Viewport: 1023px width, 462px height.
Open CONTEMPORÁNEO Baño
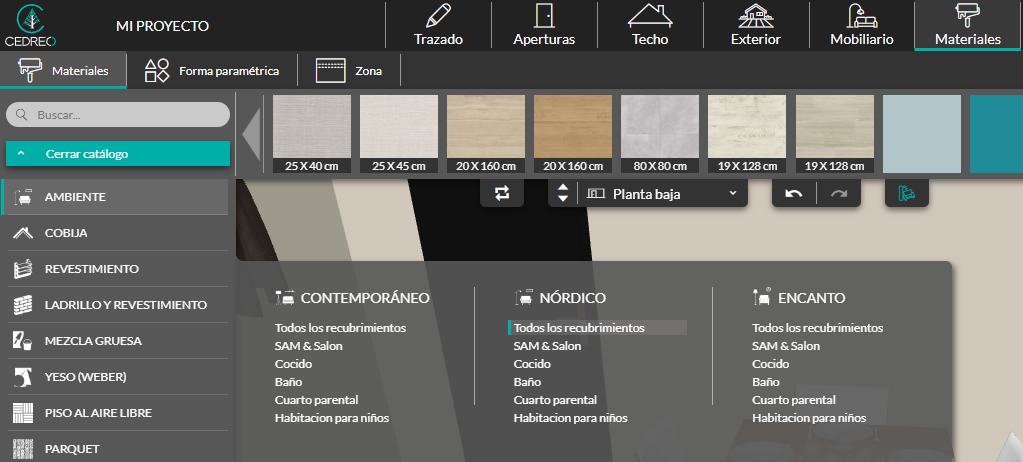coord(288,382)
